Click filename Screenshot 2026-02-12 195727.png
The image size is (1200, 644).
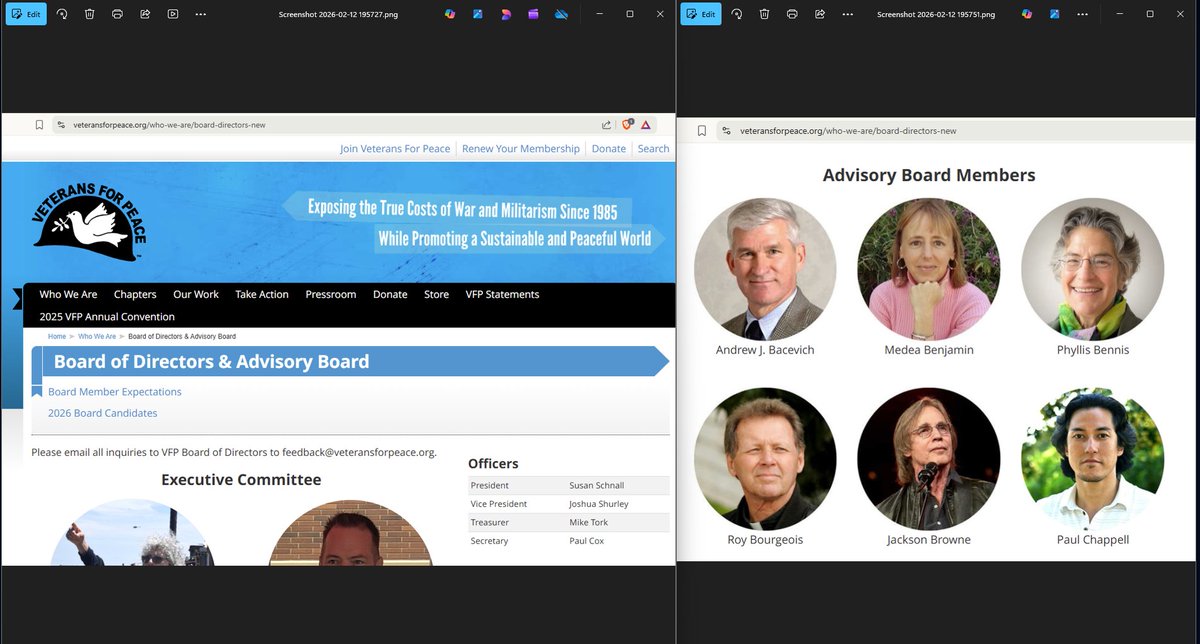[338, 14]
